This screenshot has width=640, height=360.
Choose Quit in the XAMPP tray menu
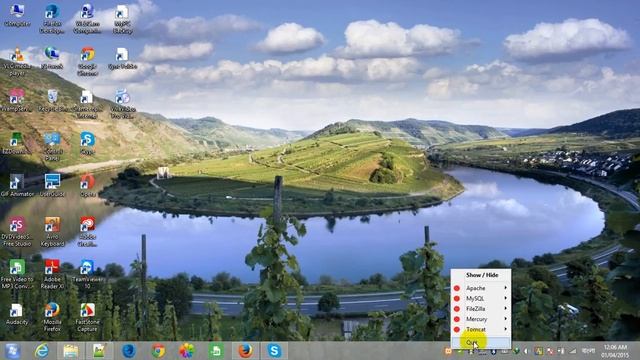pos(481,342)
